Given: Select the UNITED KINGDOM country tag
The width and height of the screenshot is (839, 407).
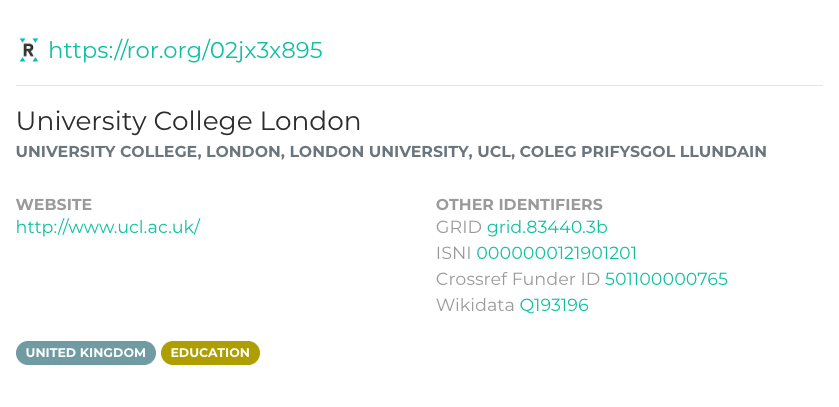Looking at the screenshot, I should point(86,353).
